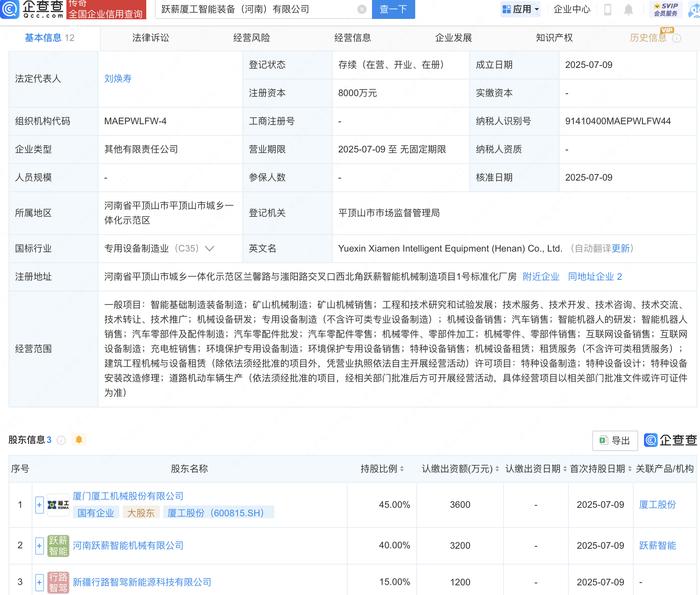The height and width of the screenshot is (595, 700).
Task: Click the 跃薪智能 green logo thumbnail
Action: (x=58, y=545)
